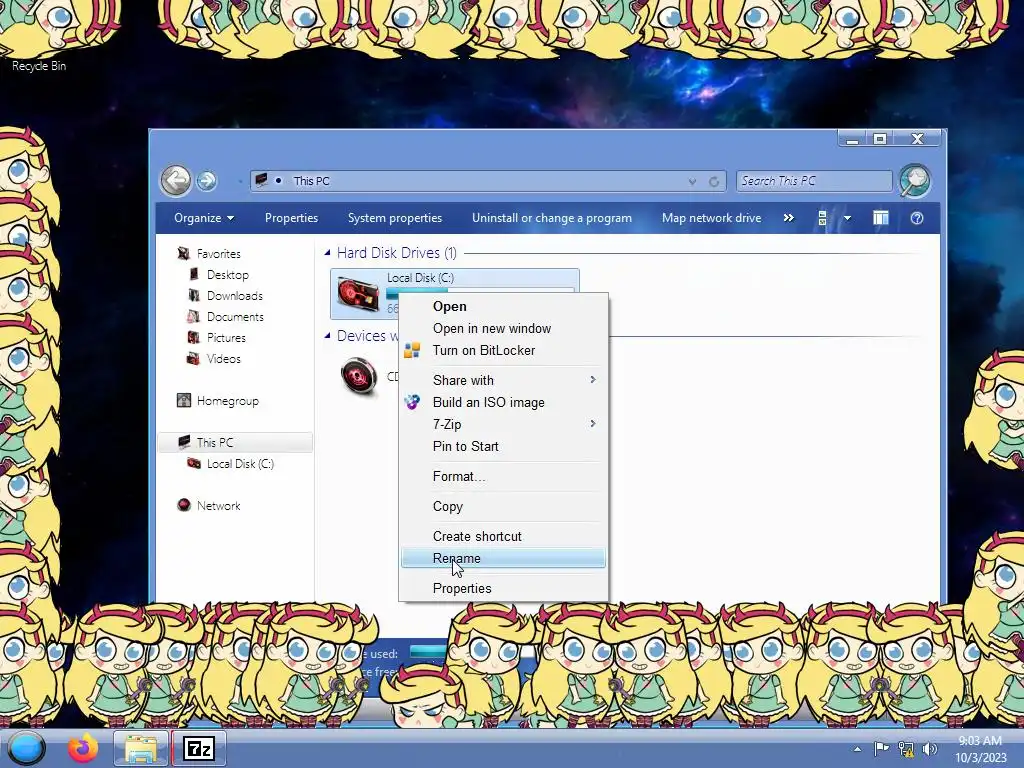Click File Explorer taskbar button
This screenshot has width=1024, height=768.
click(x=141, y=748)
